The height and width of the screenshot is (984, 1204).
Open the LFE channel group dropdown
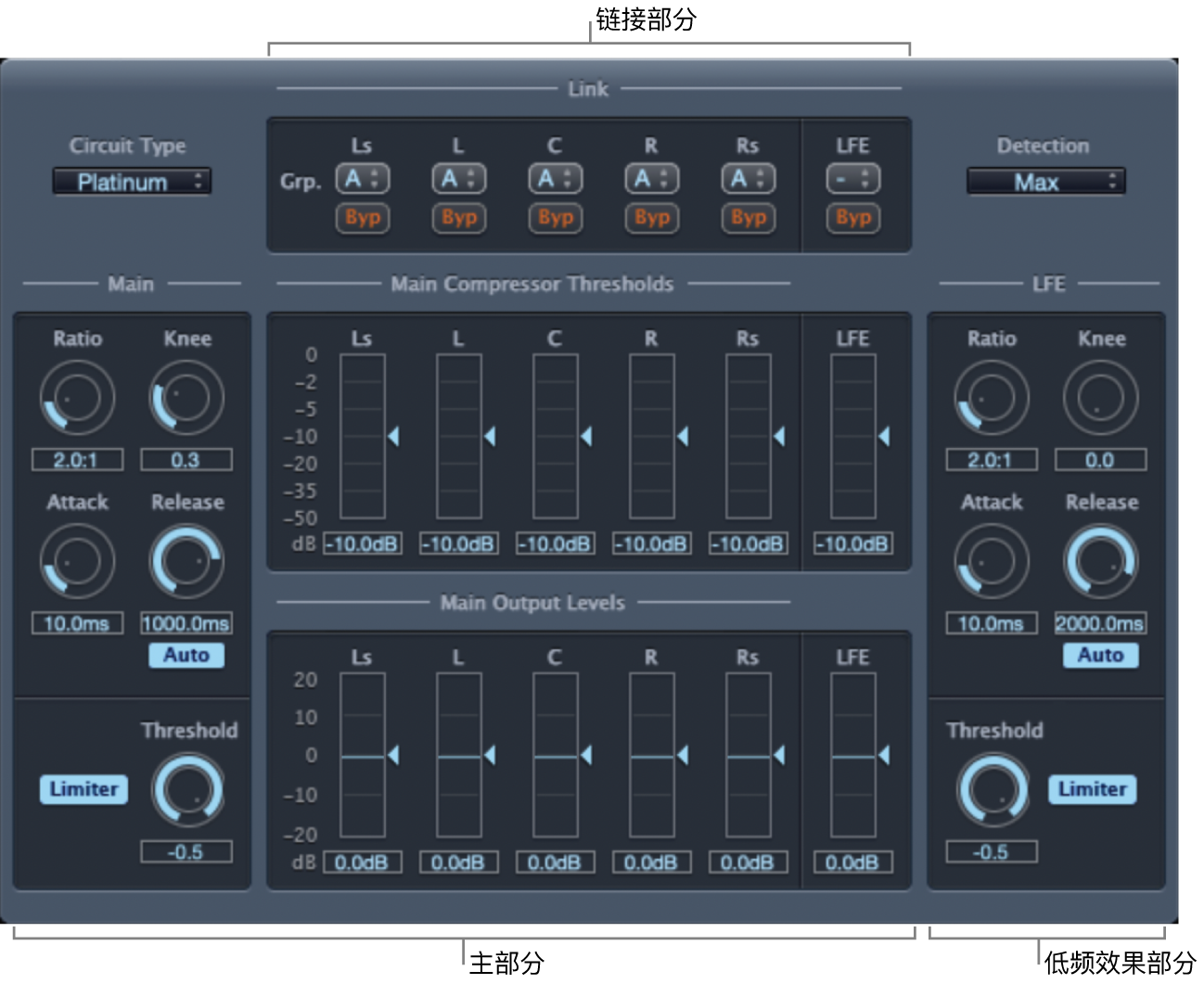[852, 179]
